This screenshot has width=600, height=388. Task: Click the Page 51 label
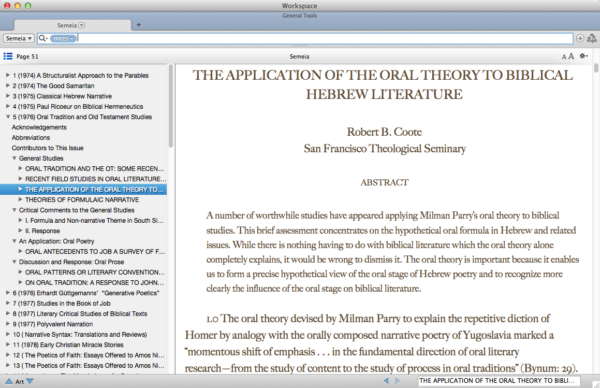click(x=27, y=57)
